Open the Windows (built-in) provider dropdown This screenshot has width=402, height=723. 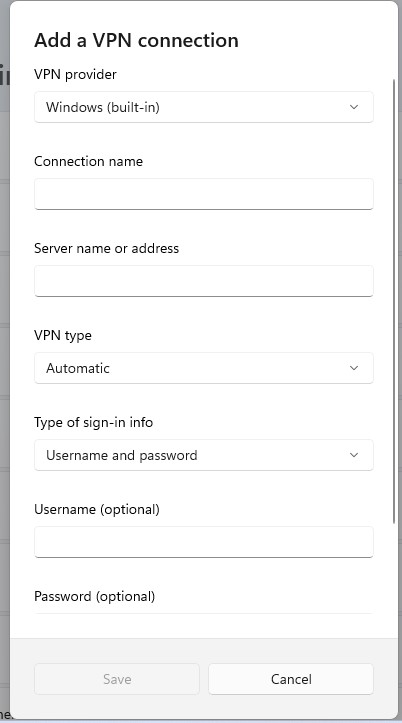[204, 107]
